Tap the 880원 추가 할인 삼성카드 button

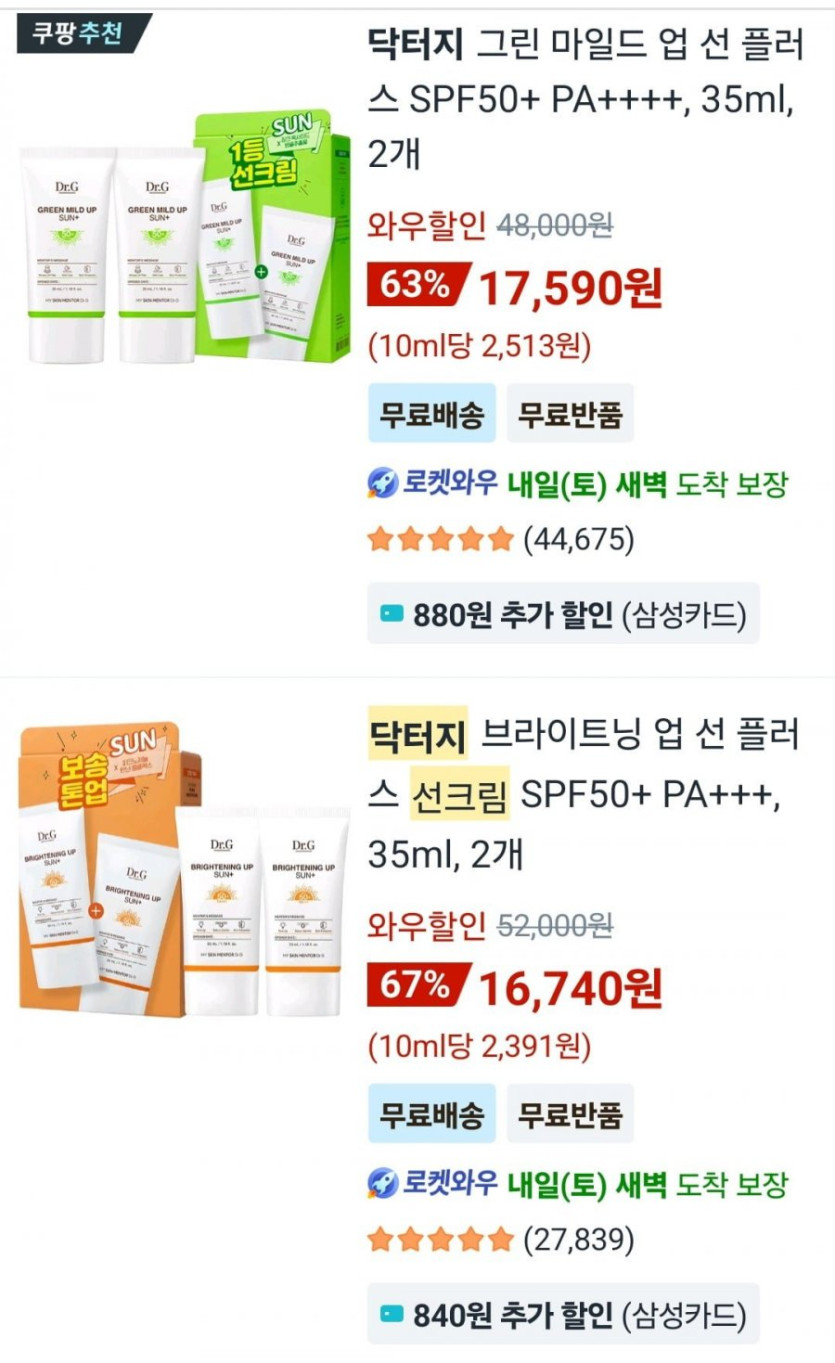point(564,614)
